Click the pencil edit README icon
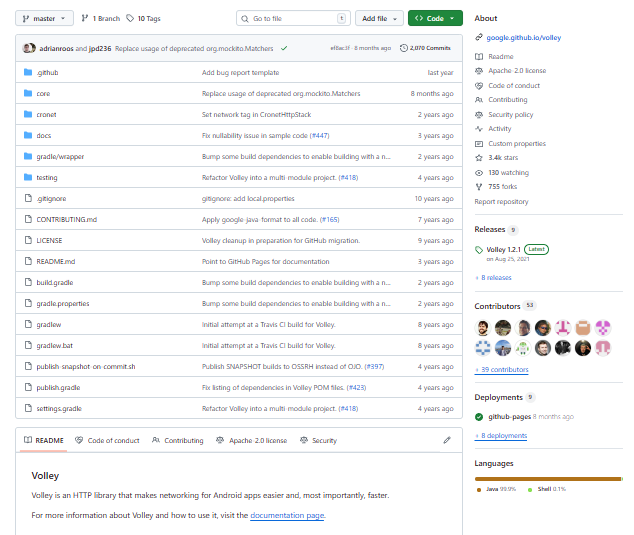Screen dimensions: 634x535 click(447, 440)
